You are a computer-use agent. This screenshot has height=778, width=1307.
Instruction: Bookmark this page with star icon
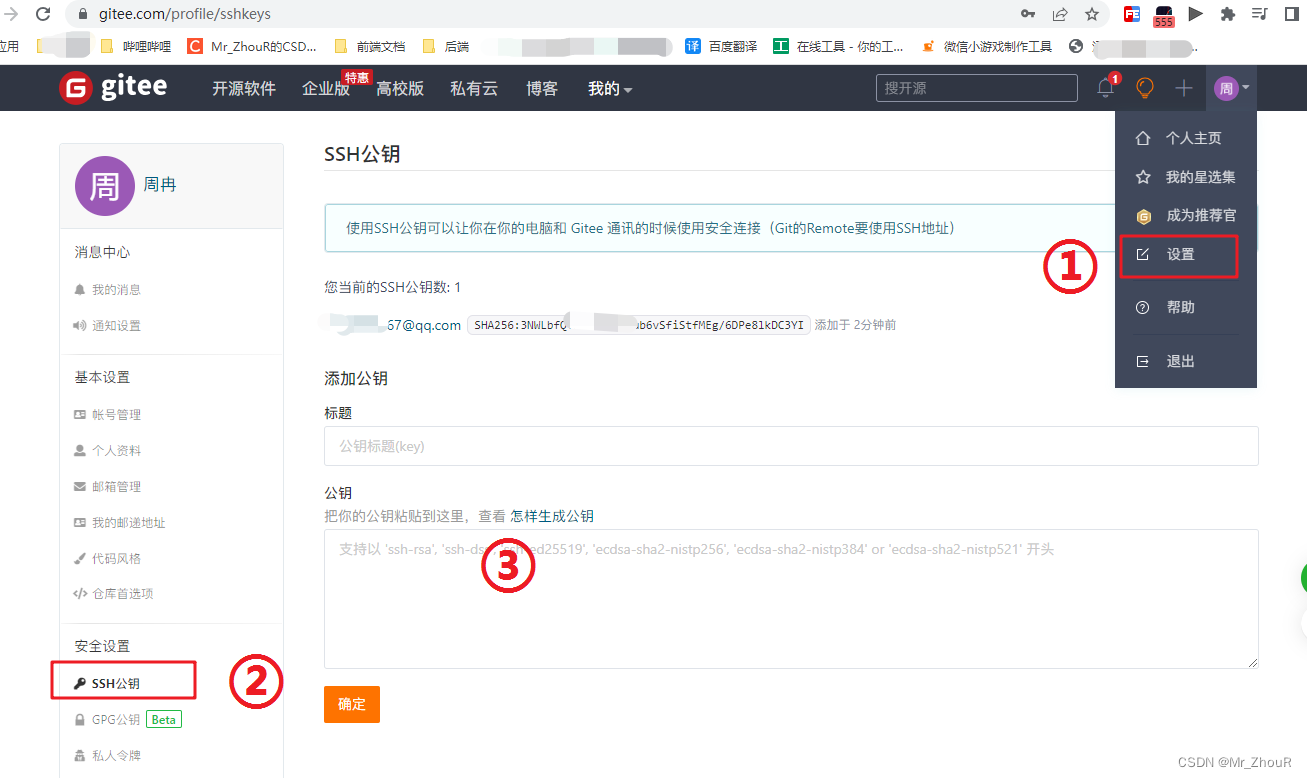pos(1092,14)
